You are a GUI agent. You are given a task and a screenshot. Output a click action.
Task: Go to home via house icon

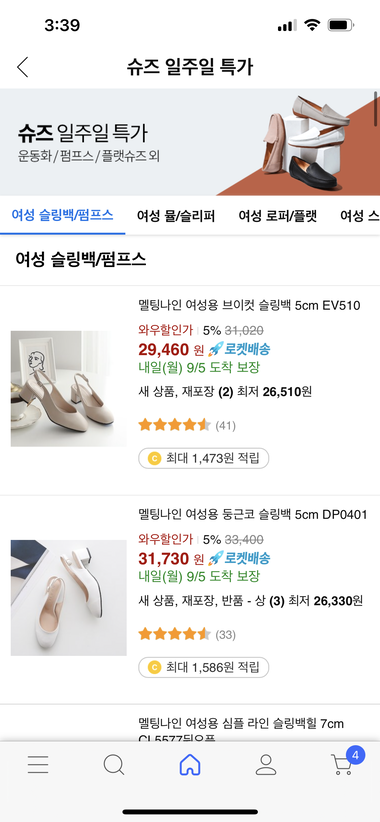tap(190, 765)
